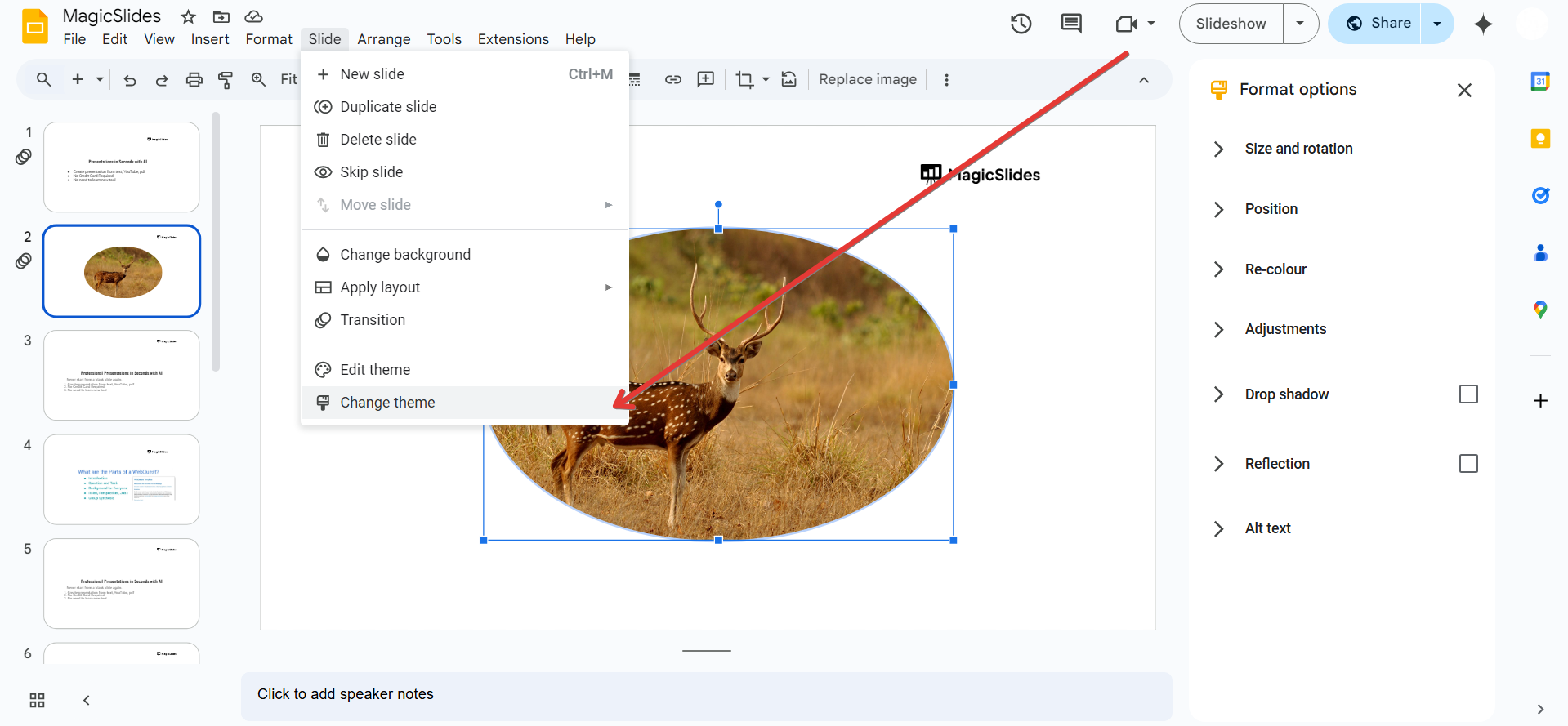Enable the Reflection checkbox
The image size is (1568, 726).
coord(1467,464)
